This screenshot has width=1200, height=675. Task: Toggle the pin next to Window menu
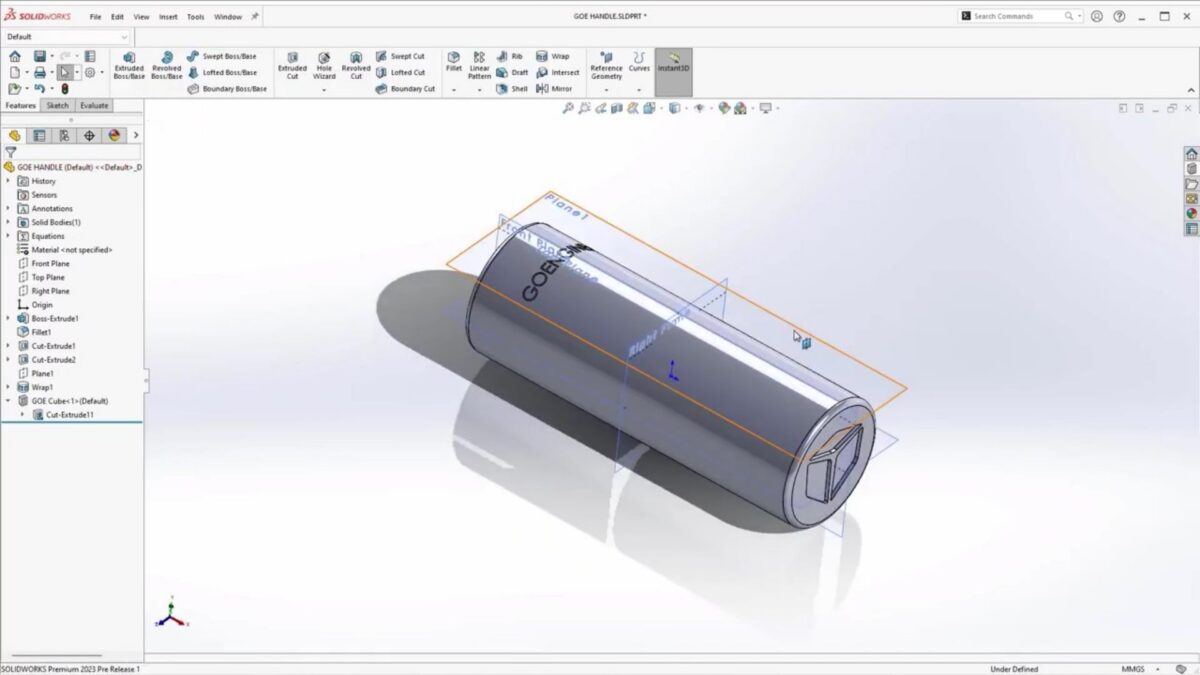[254, 16]
